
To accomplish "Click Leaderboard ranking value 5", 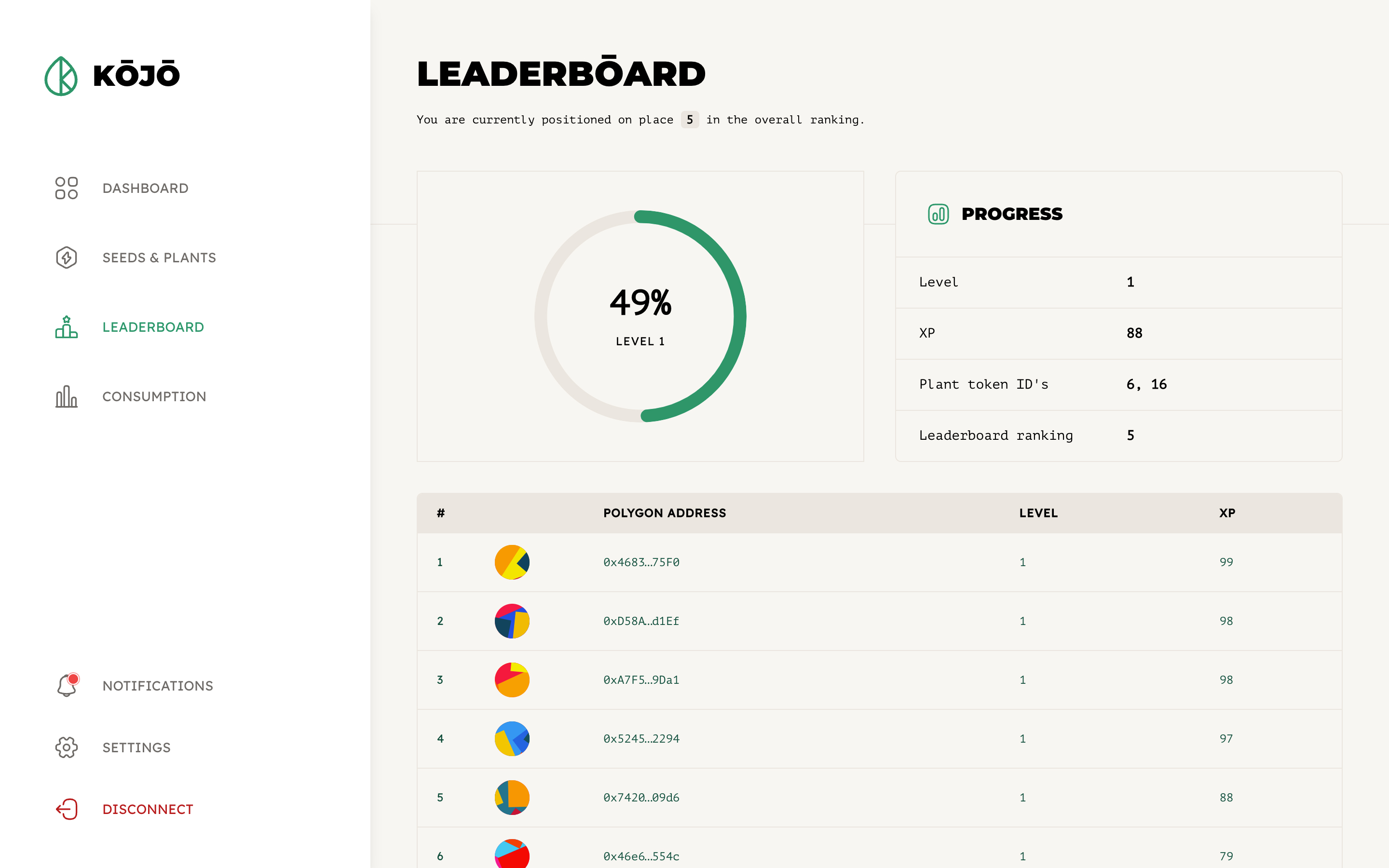I will click(1130, 435).
